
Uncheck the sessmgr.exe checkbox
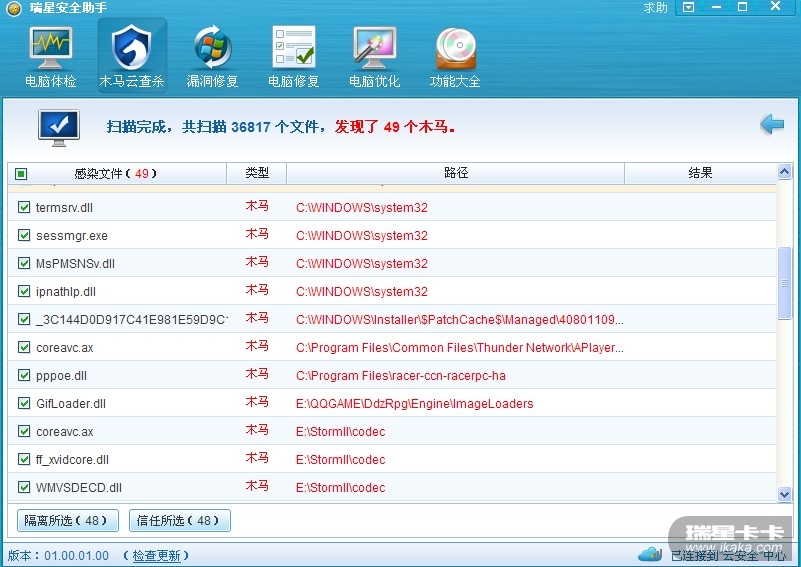tap(23, 235)
